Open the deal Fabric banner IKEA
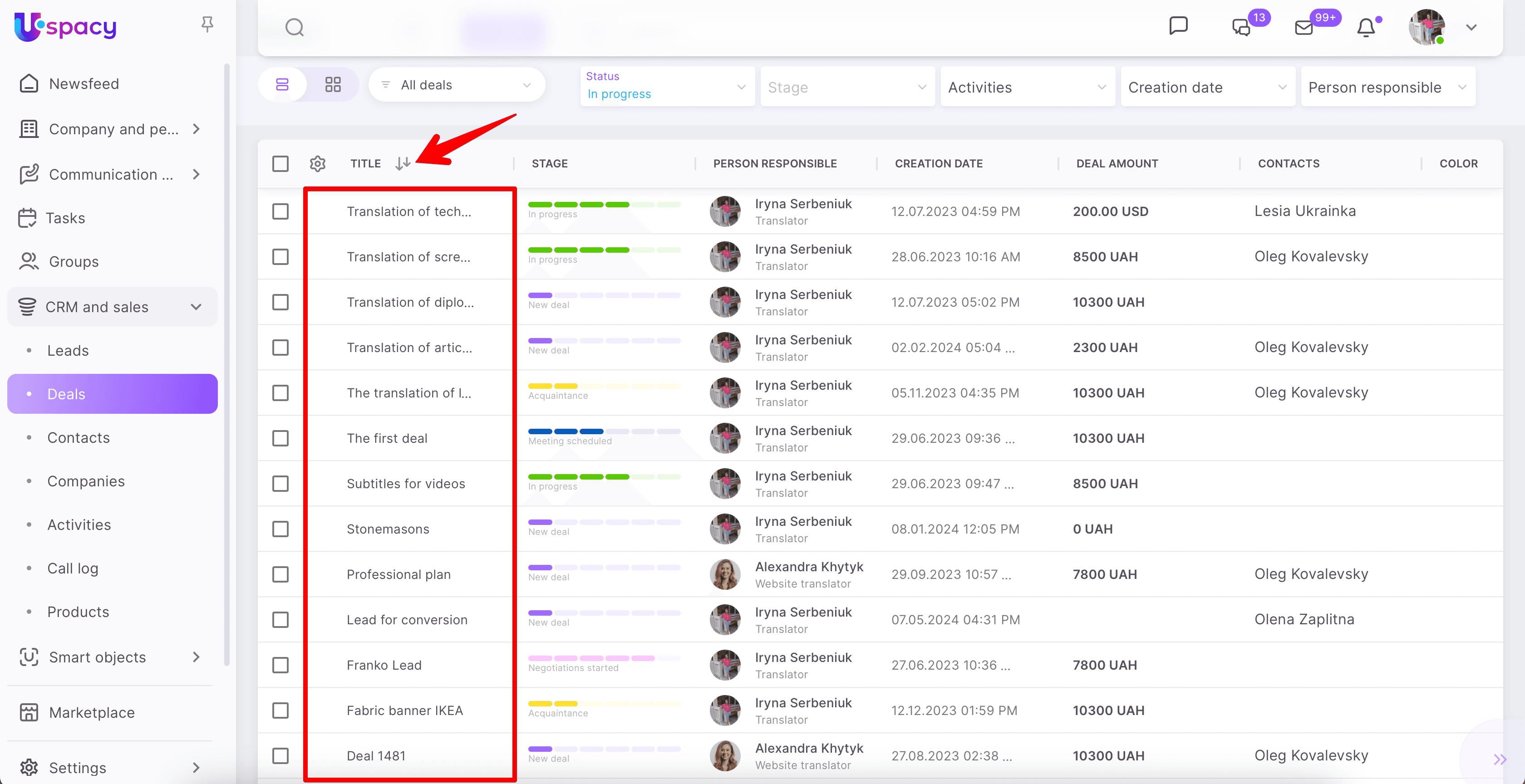This screenshot has width=1525, height=784. coord(405,710)
